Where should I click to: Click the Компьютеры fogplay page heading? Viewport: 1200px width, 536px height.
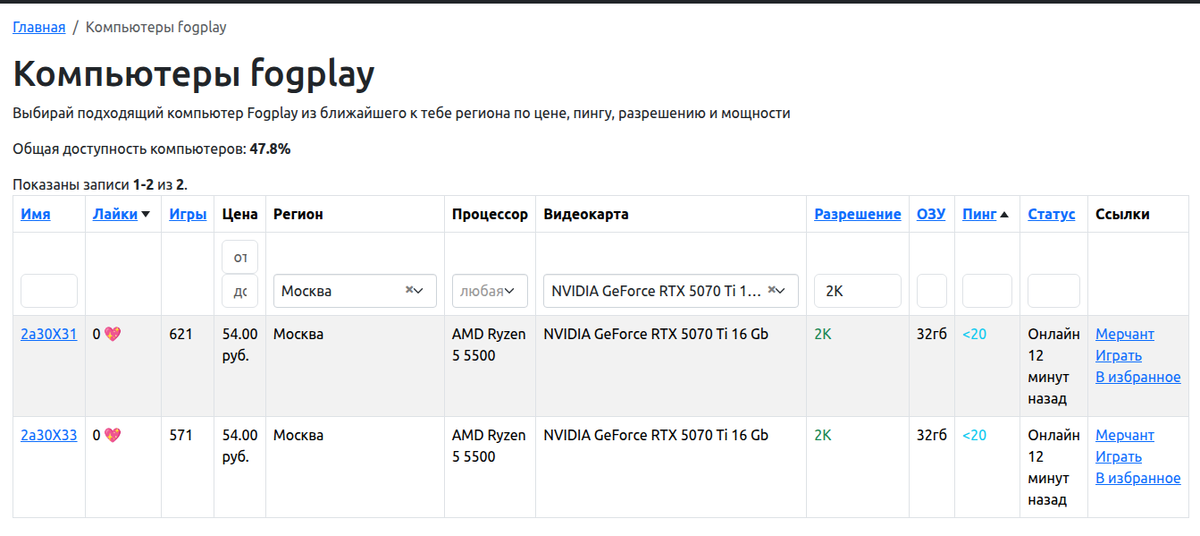coord(194,74)
